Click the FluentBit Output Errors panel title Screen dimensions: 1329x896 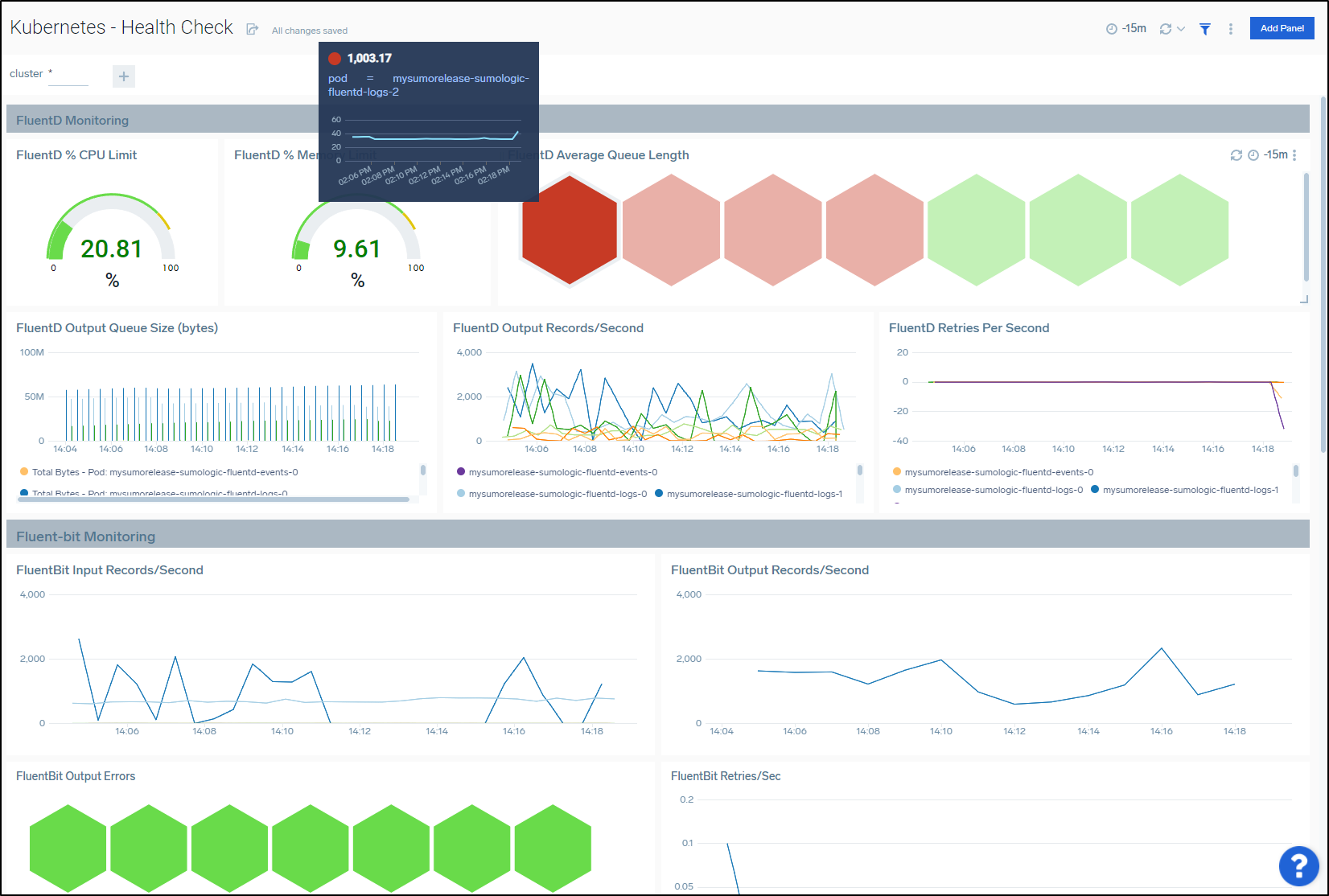(76, 776)
